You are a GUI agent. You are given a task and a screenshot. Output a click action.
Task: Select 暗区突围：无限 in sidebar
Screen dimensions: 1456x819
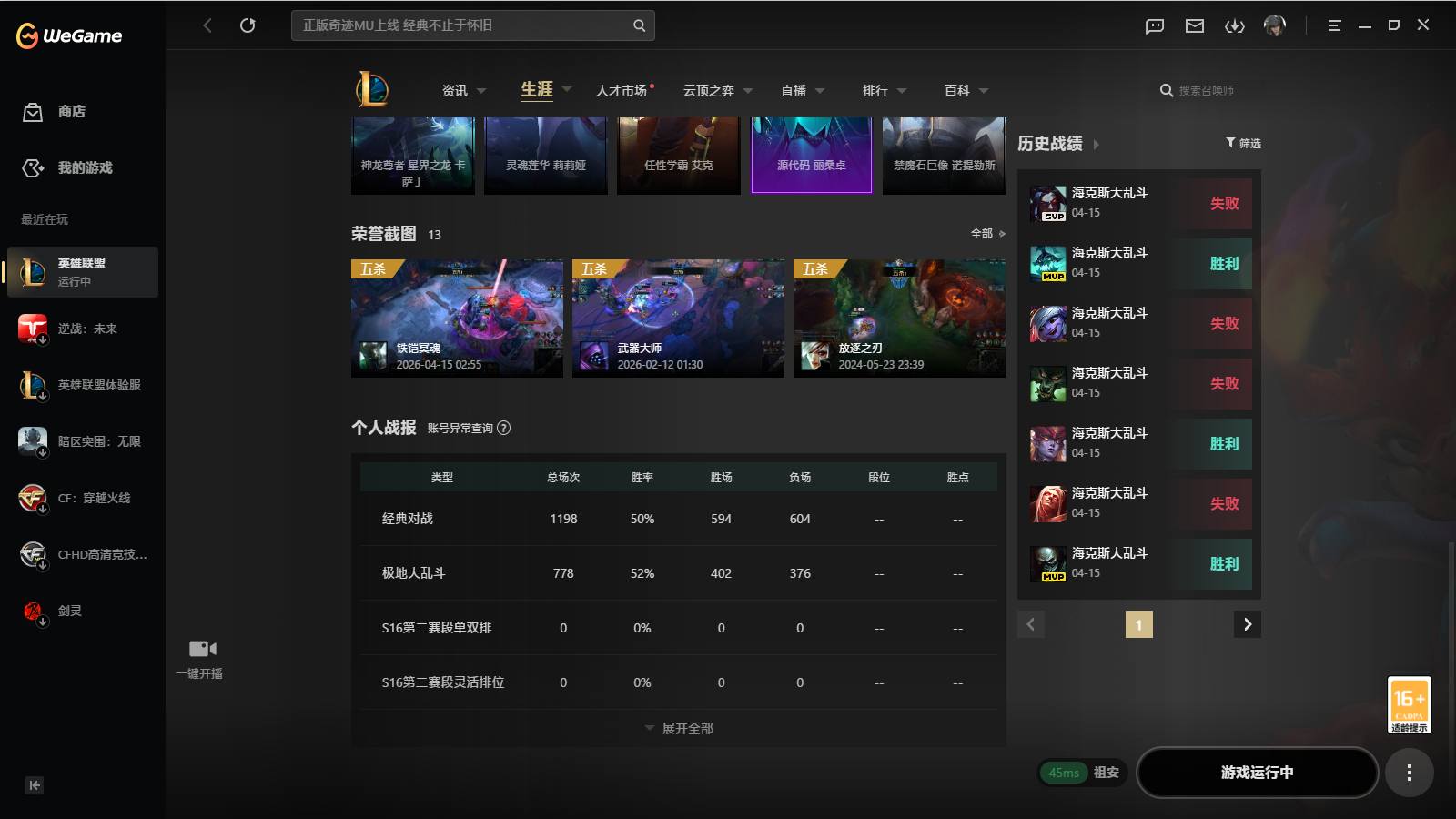(83, 441)
